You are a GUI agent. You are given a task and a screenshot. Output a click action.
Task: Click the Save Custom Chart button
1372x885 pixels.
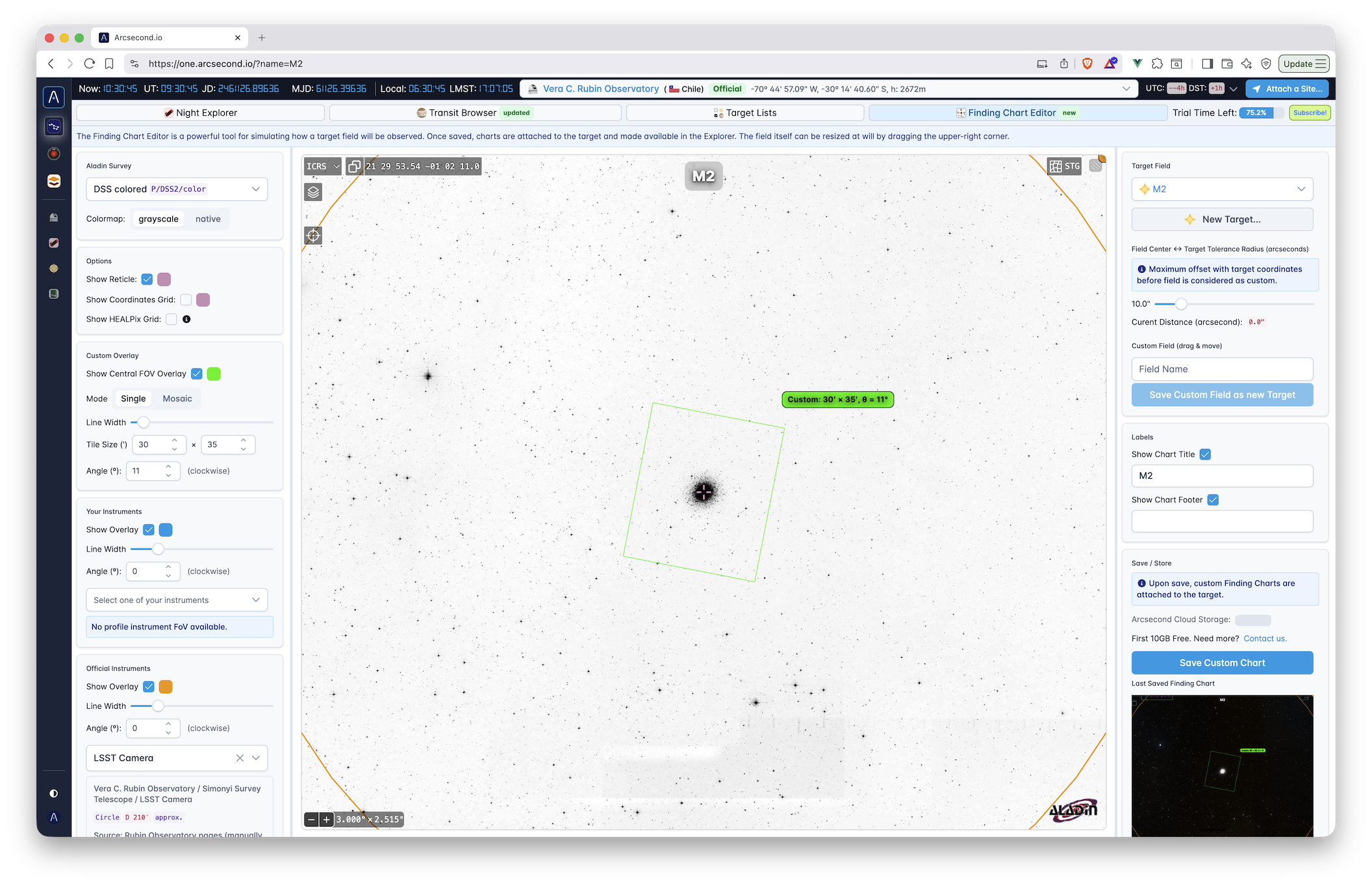click(1222, 663)
